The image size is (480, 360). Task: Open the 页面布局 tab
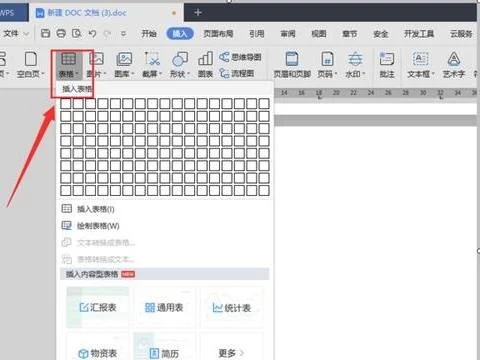click(218, 33)
